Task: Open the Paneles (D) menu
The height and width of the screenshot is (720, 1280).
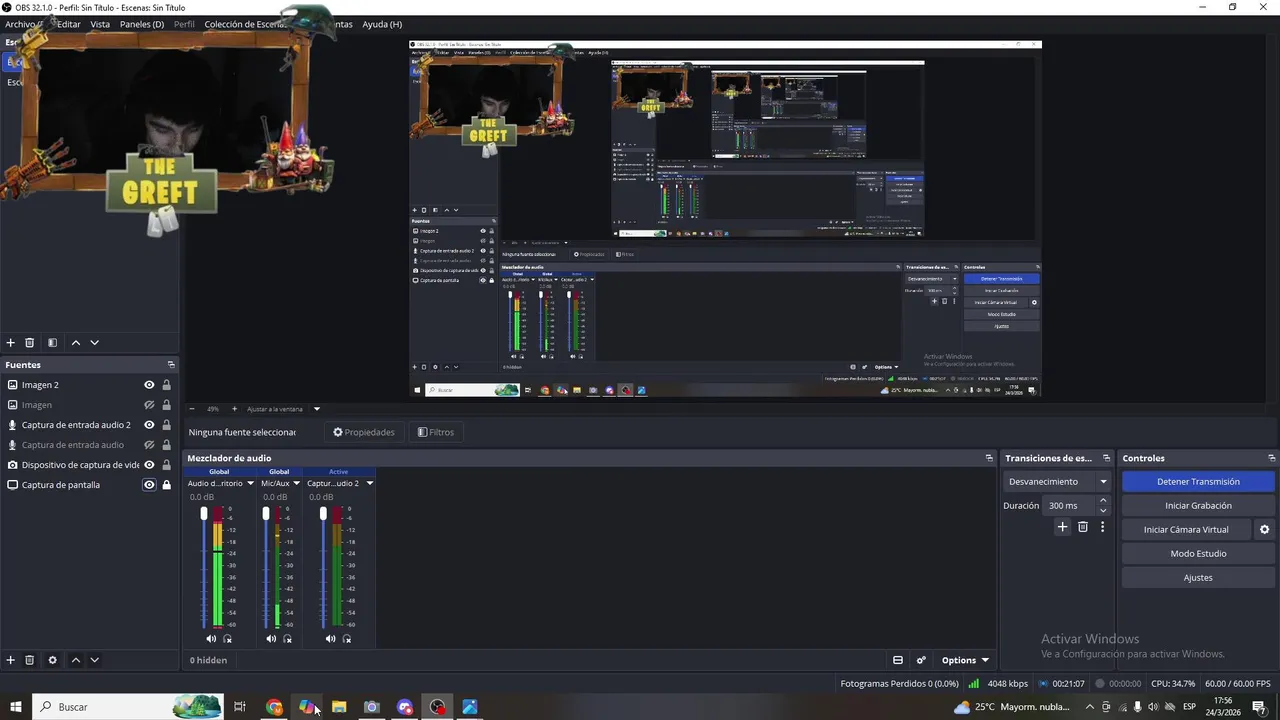Action: [142, 24]
